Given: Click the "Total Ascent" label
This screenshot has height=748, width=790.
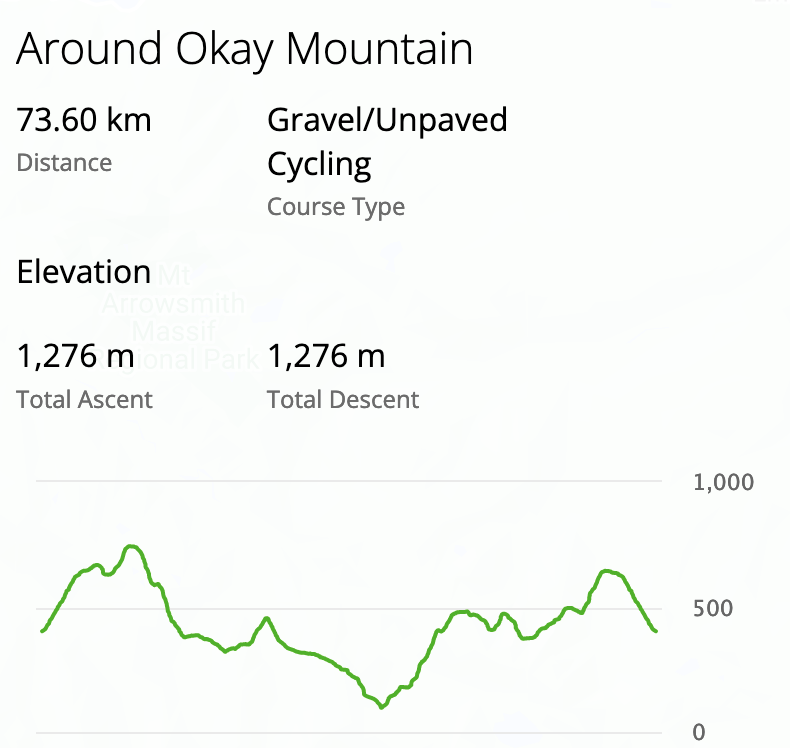Looking at the screenshot, I should tap(85, 400).
